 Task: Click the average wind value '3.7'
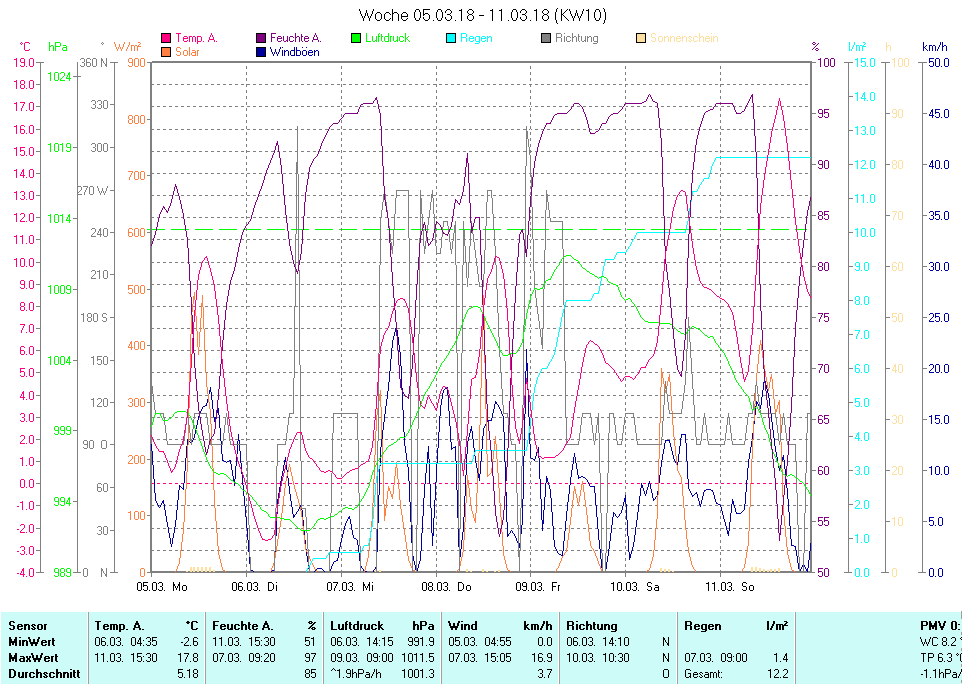click(544, 674)
